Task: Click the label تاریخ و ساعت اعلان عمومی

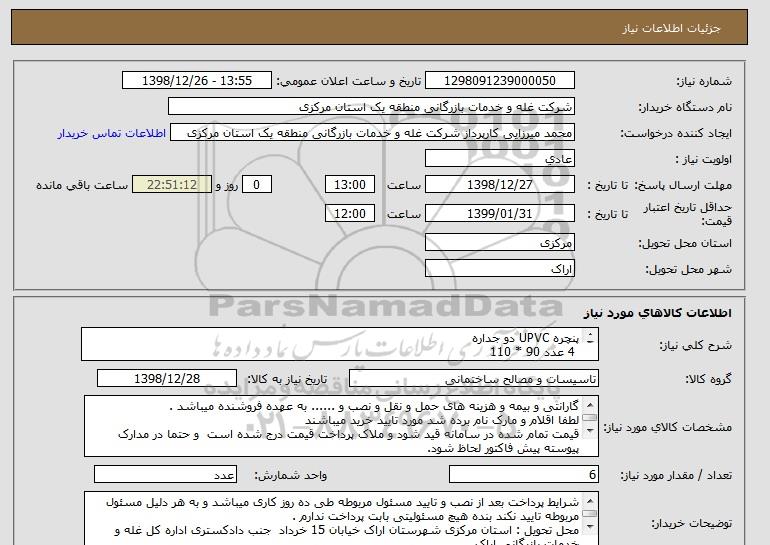Action: click(x=349, y=81)
